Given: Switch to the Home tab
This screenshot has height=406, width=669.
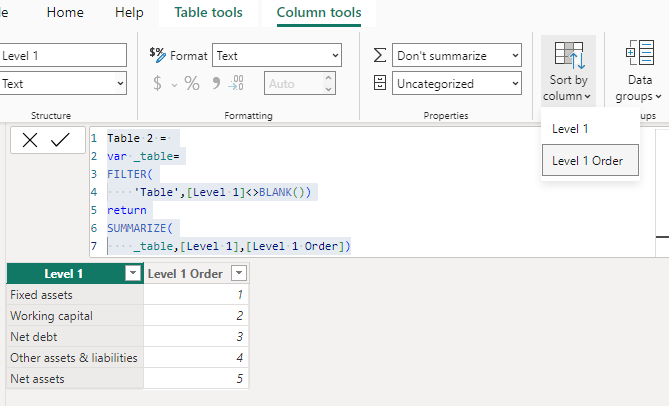Looking at the screenshot, I should 65,12.
